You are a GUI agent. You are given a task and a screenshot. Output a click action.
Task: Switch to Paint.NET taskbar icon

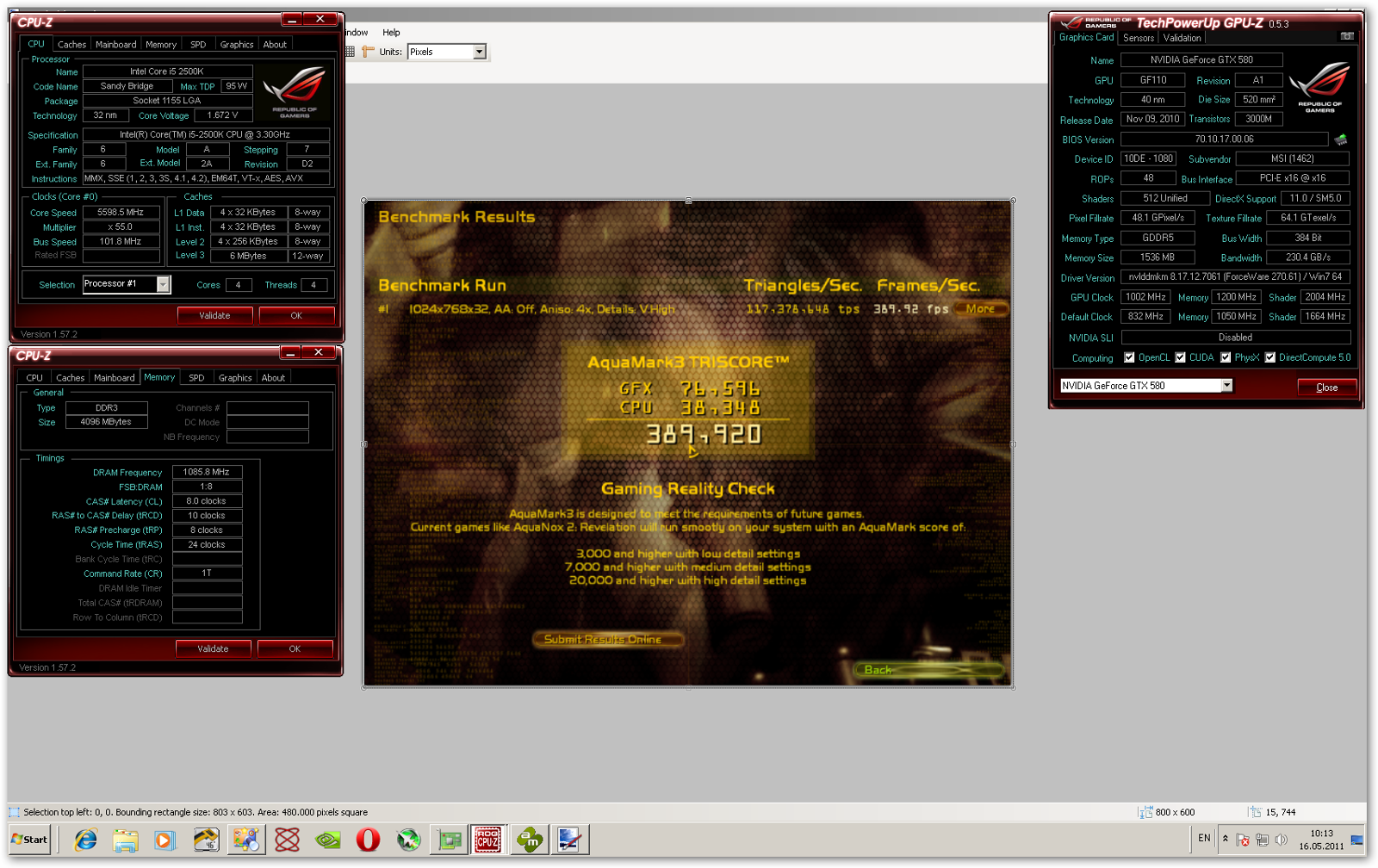(x=569, y=840)
